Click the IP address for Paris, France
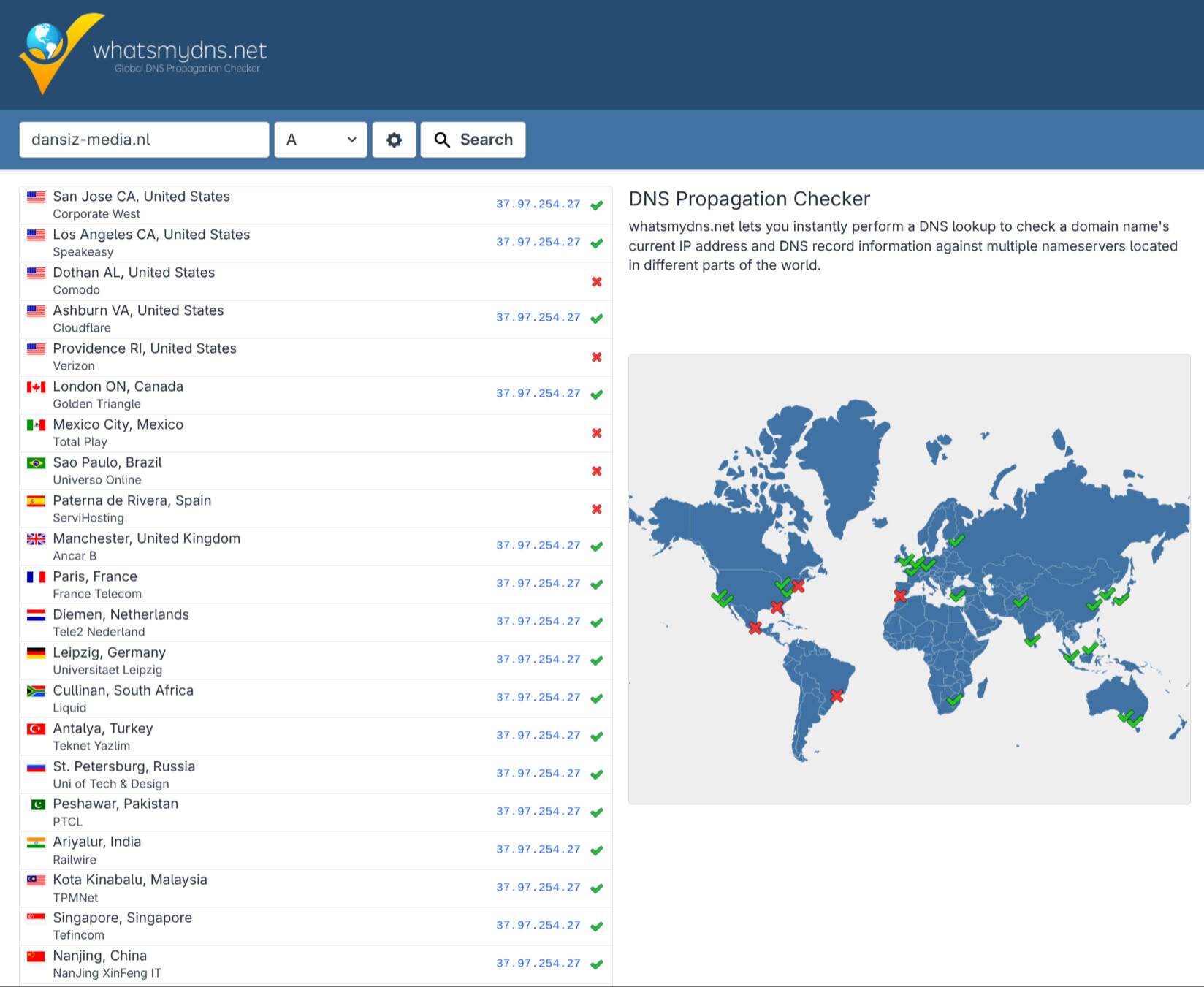 point(538,584)
